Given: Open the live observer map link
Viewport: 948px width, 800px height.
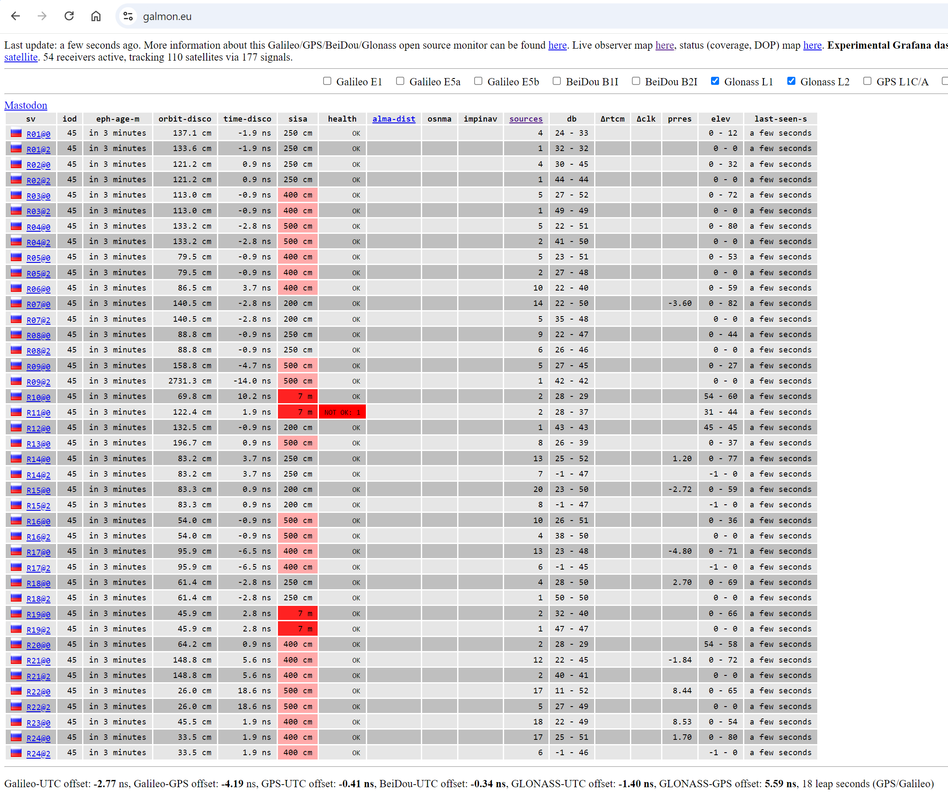Looking at the screenshot, I should [x=664, y=45].
